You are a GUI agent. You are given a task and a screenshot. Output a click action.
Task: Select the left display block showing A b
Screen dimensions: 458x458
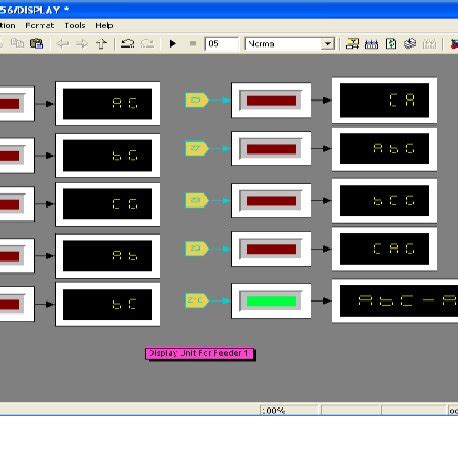coord(108,256)
